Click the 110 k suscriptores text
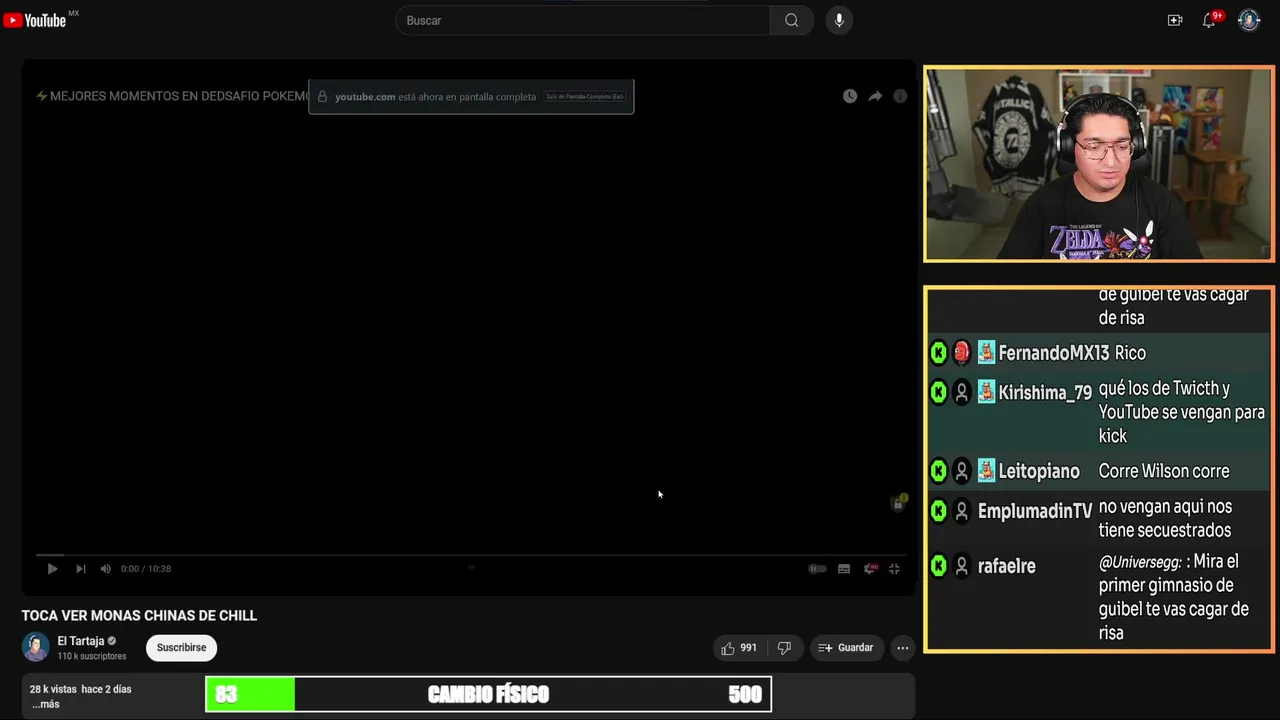The width and height of the screenshot is (1280, 720). [92, 656]
